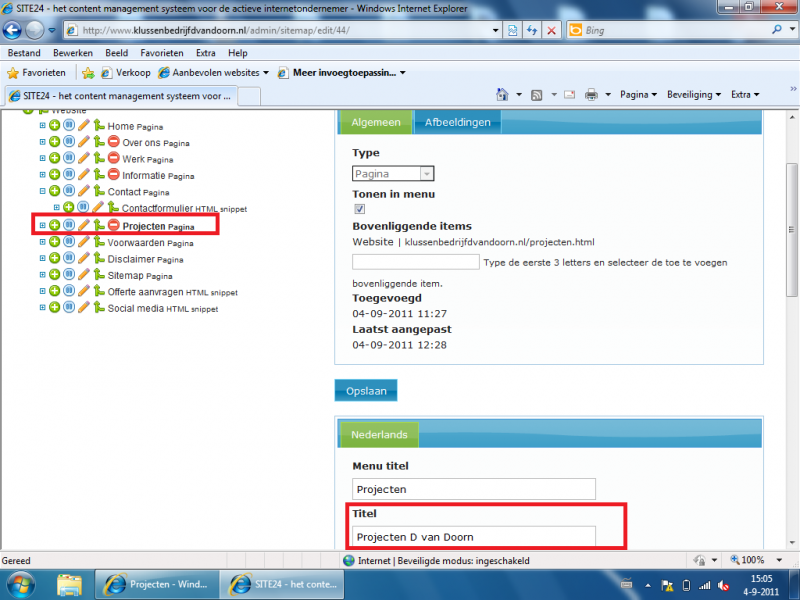Expand the Disclaimer tree node
This screenshot has width=800, height=600.
coord(42,259)
